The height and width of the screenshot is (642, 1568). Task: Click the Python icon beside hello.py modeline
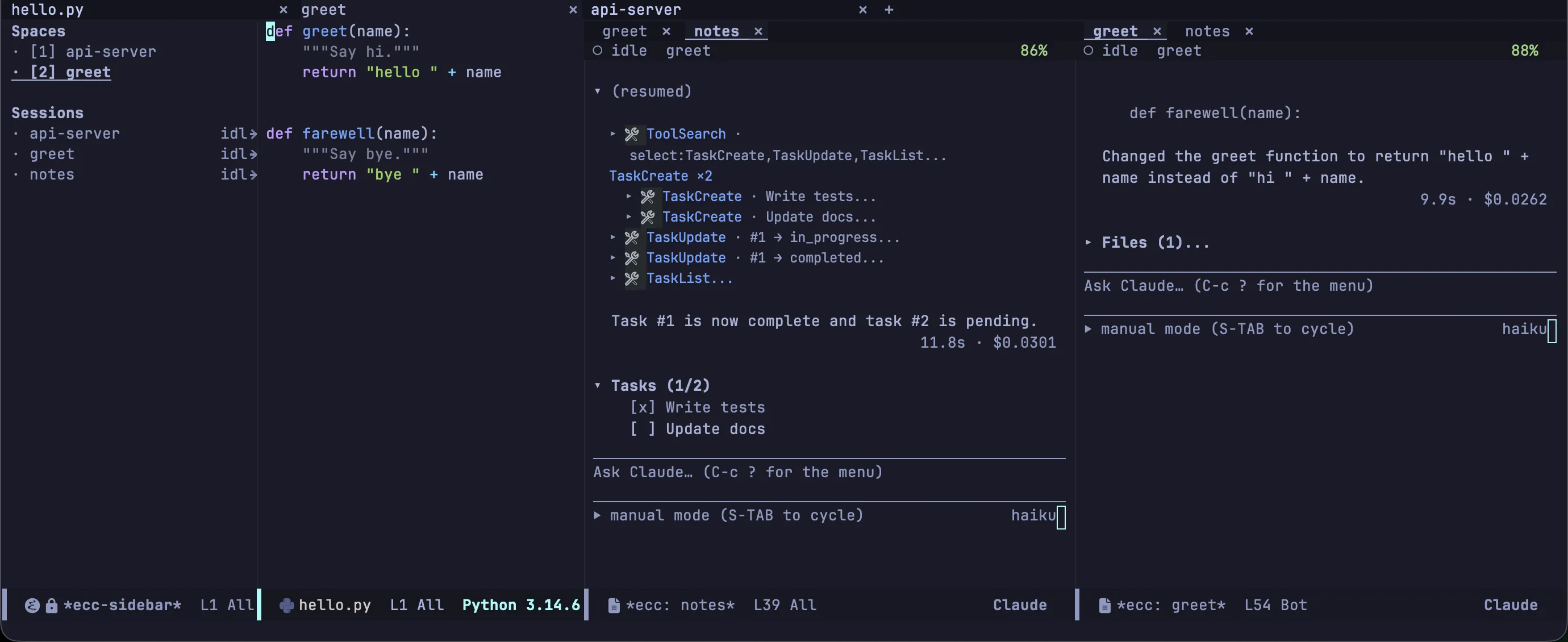tap(286, 606)
